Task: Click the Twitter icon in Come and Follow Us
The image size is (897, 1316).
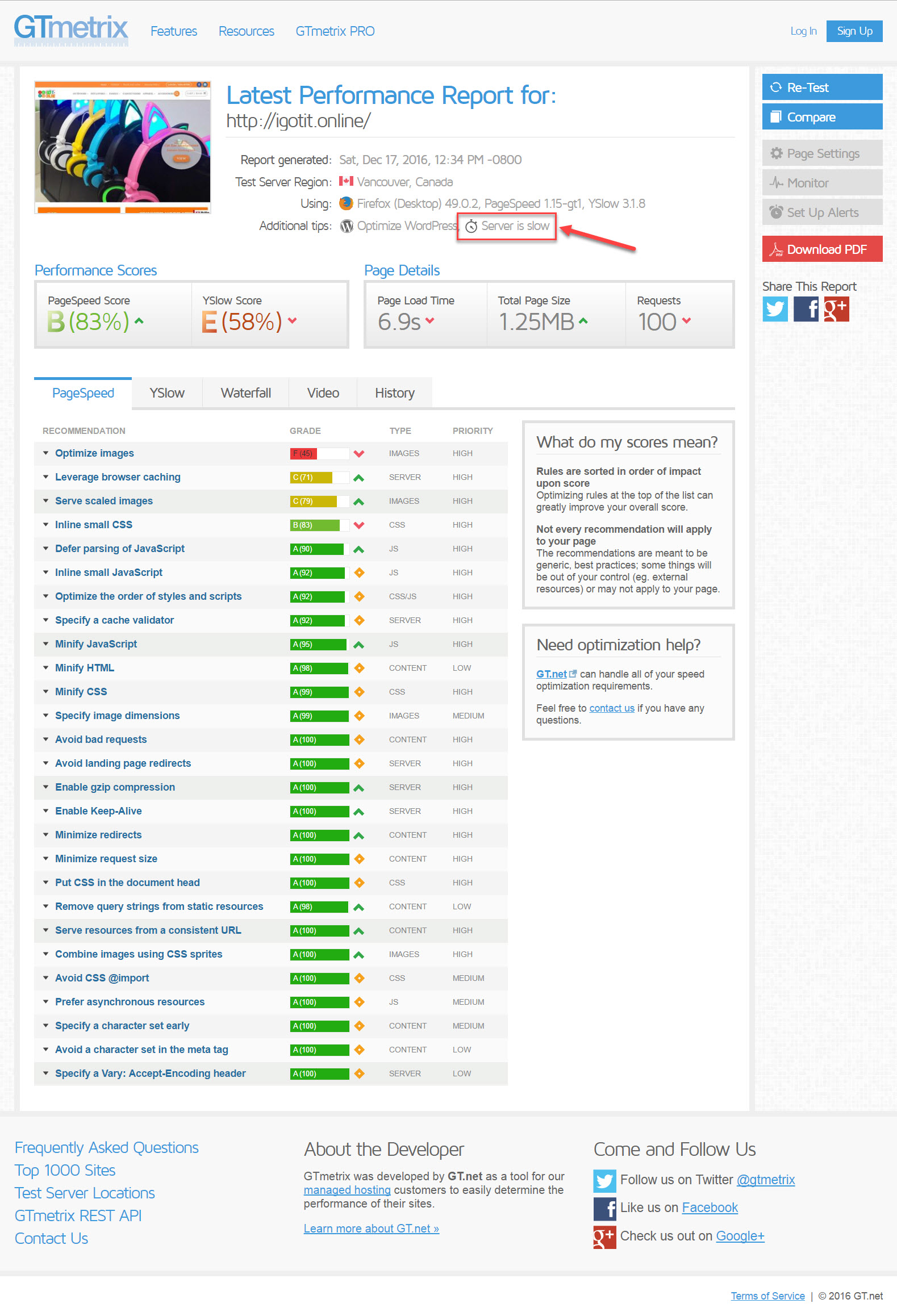Action: click(604, 1181)
